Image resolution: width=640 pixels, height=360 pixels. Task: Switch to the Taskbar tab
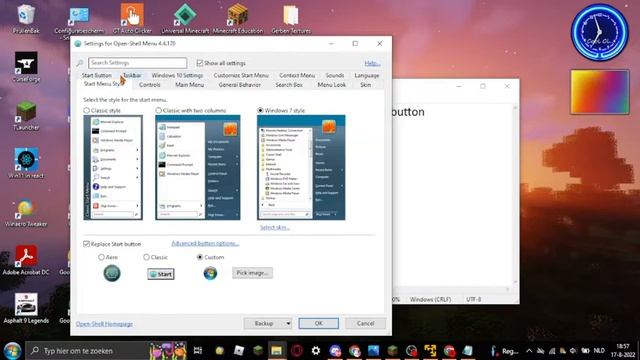click(x=132, y=76)
